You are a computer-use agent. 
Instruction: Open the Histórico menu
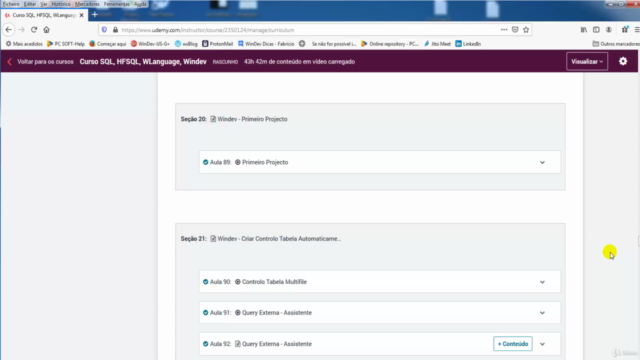pos(61,4)
